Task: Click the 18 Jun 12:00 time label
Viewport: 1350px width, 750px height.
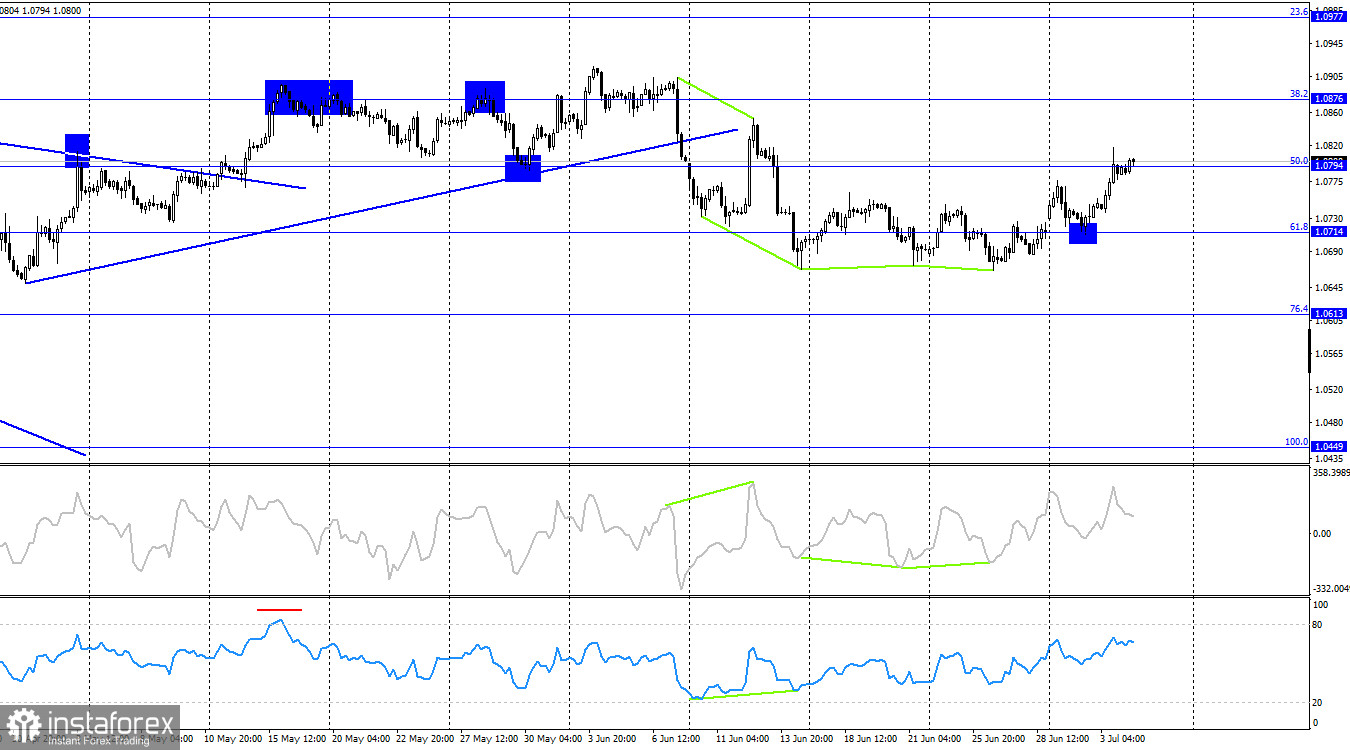Action: click(x=871, y=739)
